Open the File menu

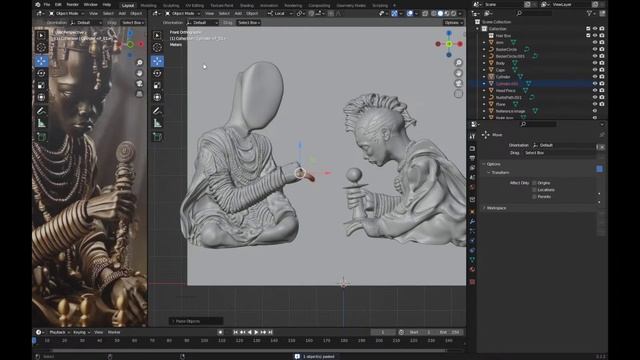pos(47,4)
